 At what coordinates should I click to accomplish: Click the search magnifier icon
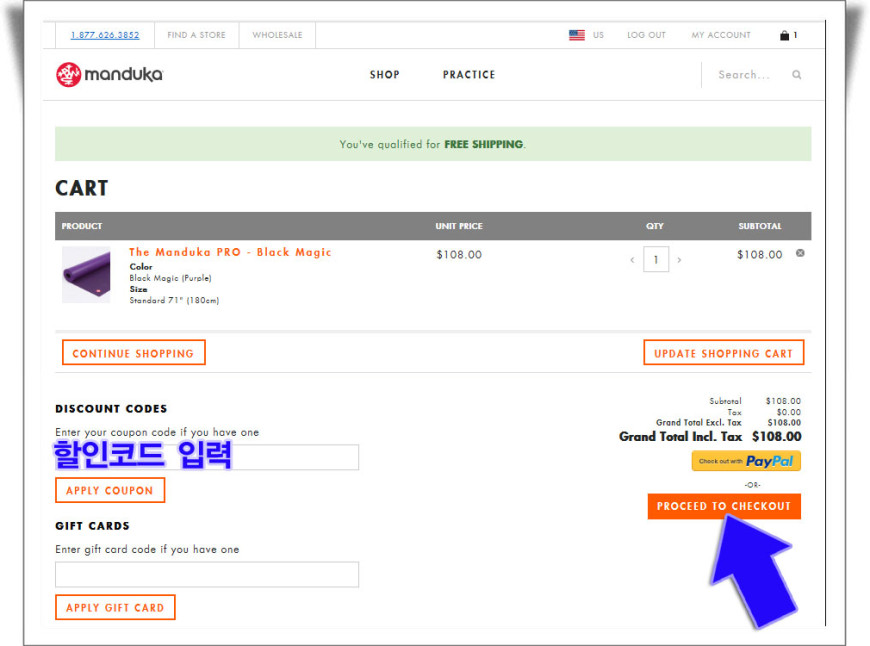point(796,74)
